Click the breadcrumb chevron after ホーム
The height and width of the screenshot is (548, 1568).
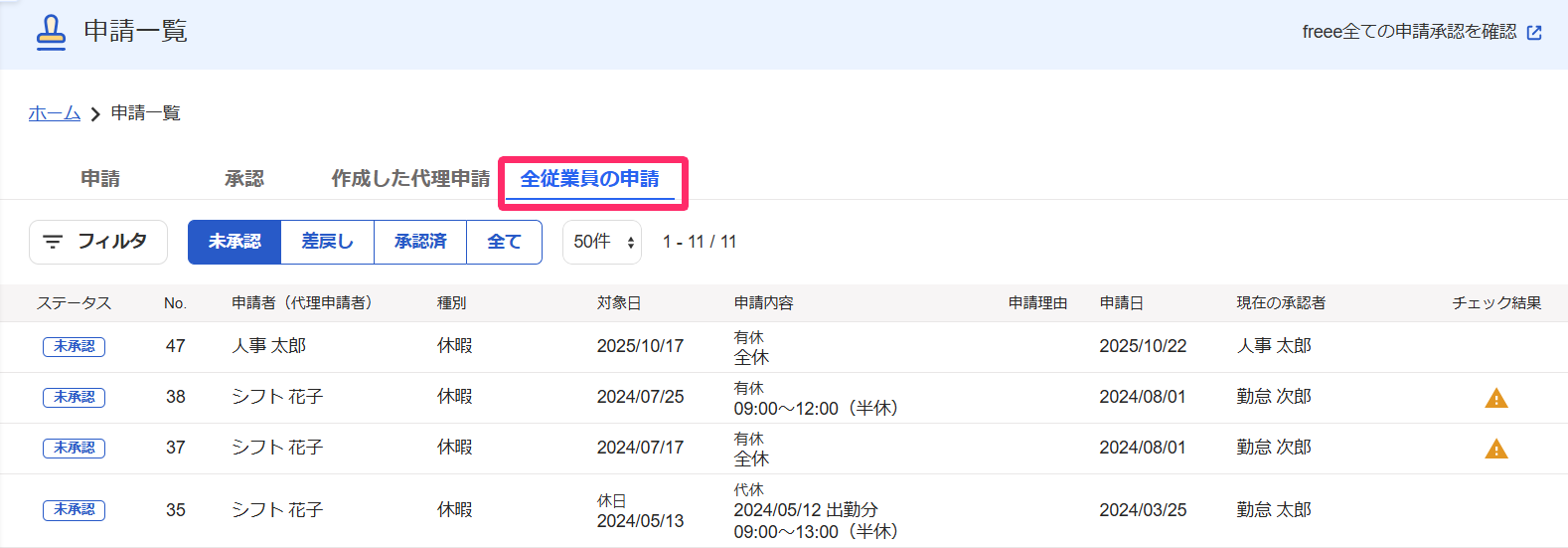[x=95, y=114]
